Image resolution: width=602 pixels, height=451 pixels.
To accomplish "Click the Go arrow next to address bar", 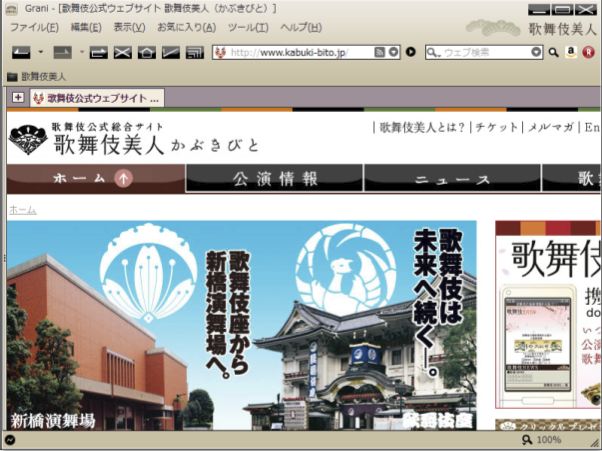I will pyautogui.click(x=411, y=52).
